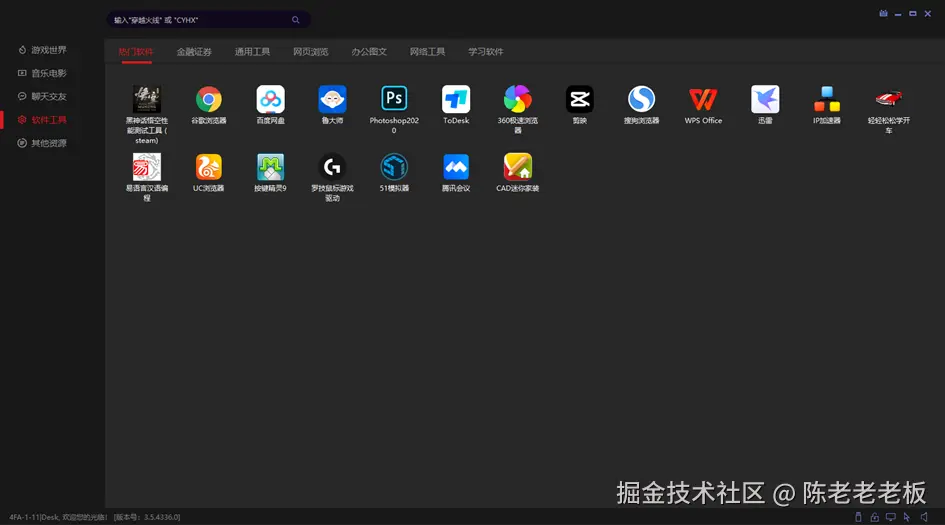Launch 鲁大师 hardware tool
The height and width of the screenshot is (525, 945).
[332, 99]
